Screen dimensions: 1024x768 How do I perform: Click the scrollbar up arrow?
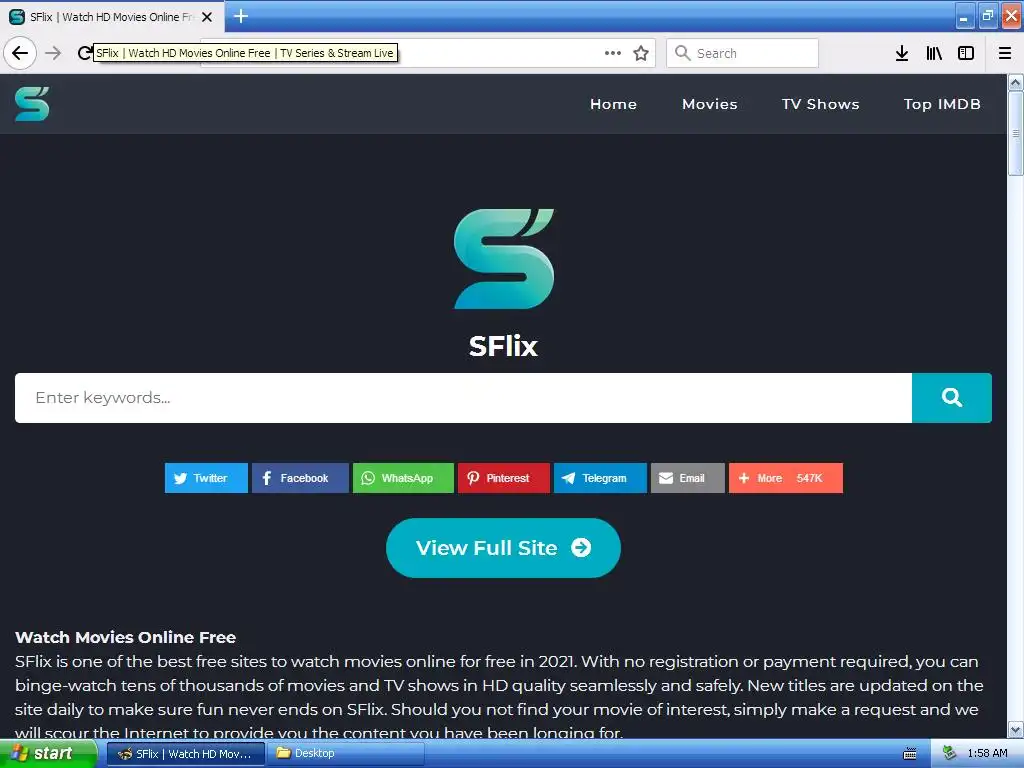[1015, 83]
